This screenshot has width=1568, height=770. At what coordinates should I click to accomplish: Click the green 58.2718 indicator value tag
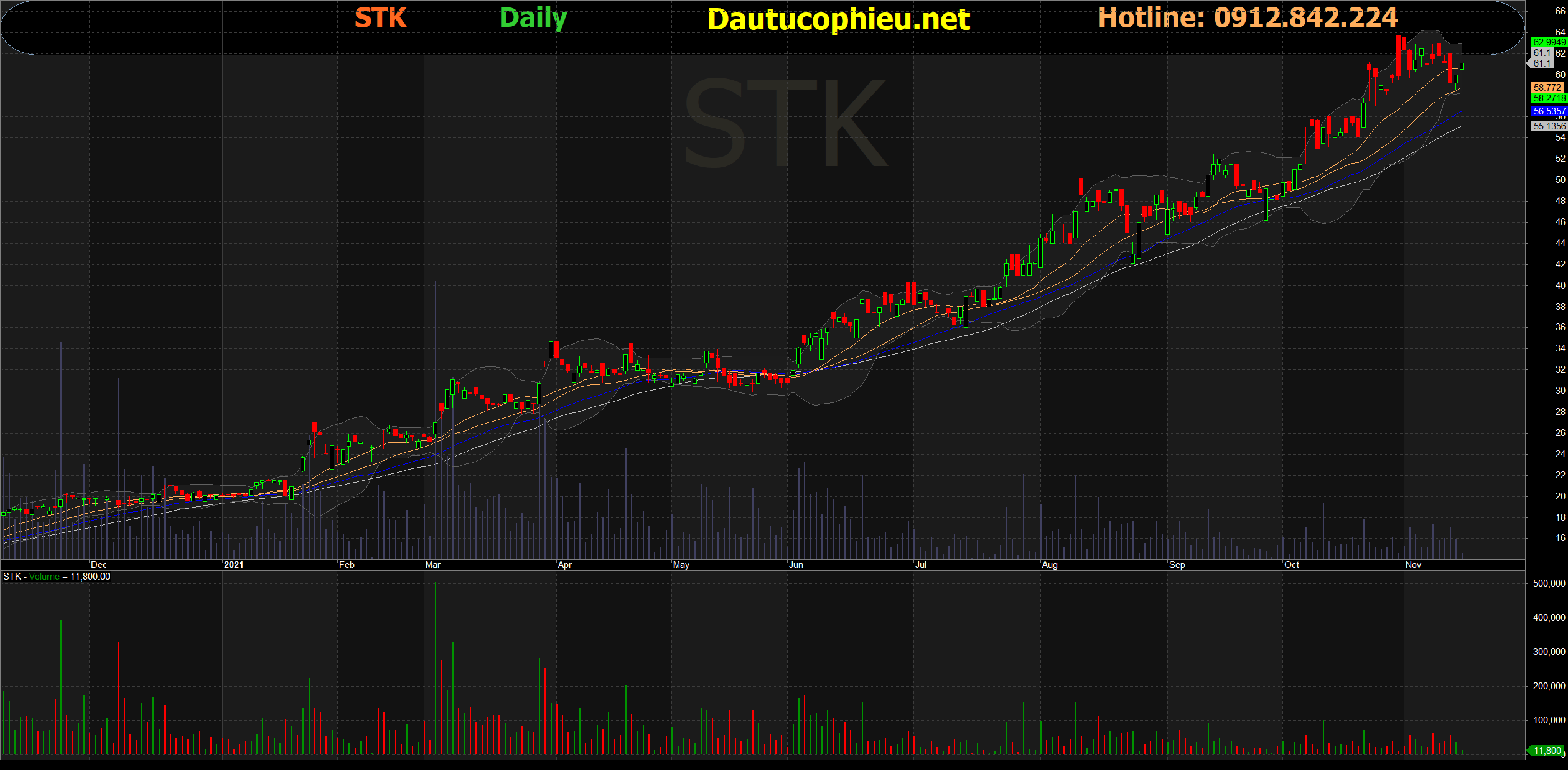pos(1548,98)
